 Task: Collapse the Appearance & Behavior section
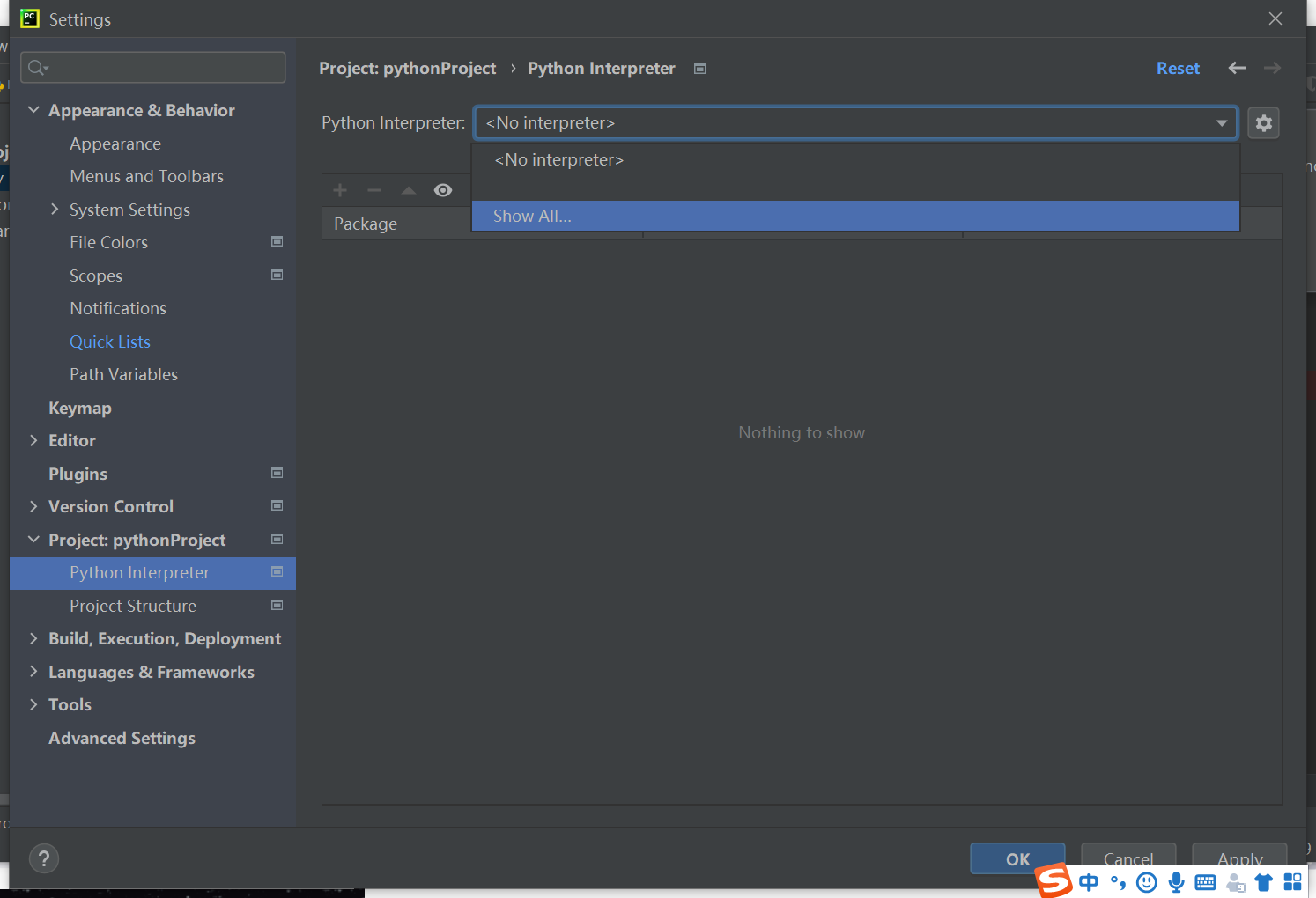33,110
